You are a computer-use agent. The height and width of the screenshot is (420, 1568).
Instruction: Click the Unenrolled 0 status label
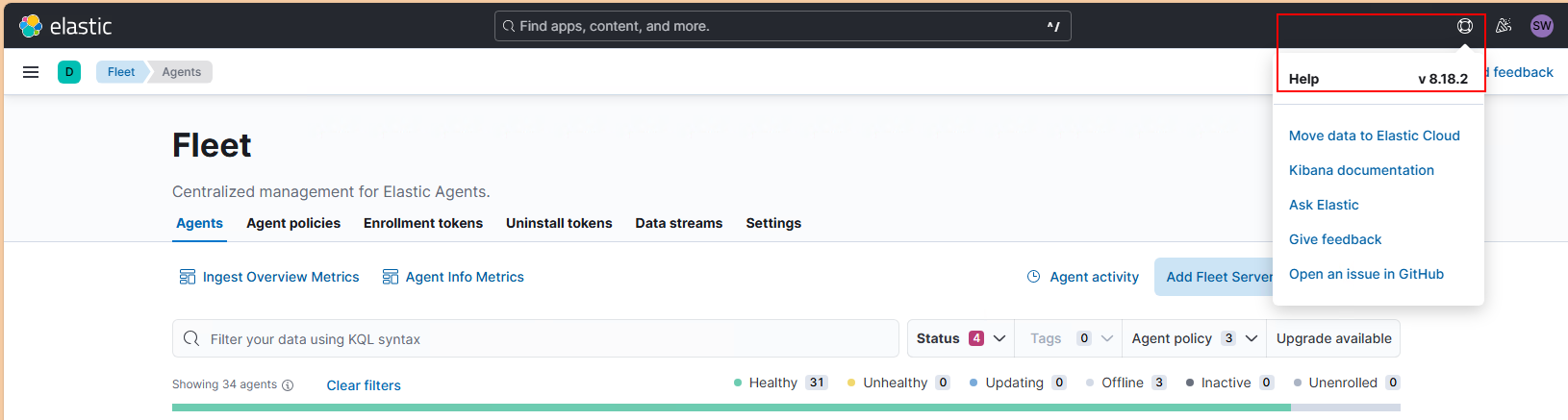point(1347,383)
